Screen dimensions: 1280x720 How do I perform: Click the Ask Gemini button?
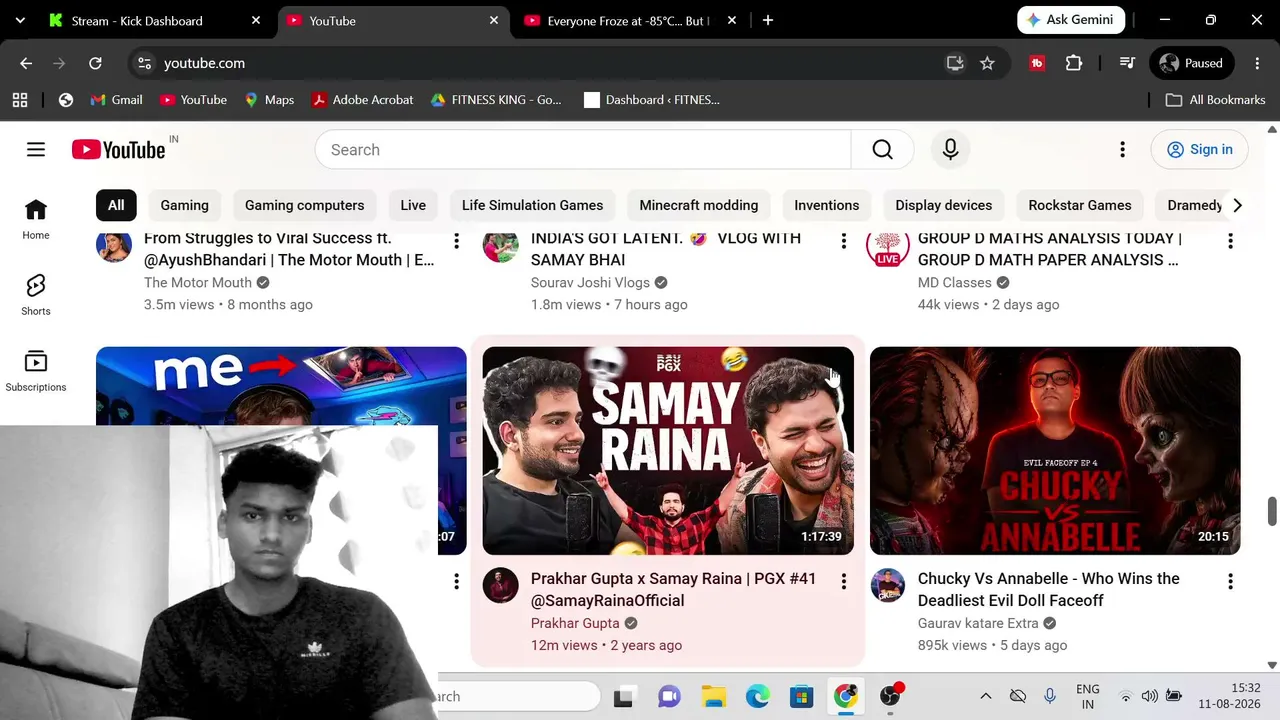click(1072, 20)
